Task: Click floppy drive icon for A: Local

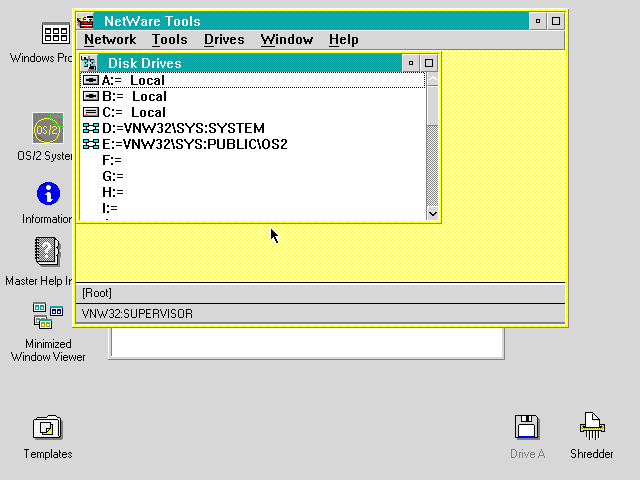Action: [91, 80]
